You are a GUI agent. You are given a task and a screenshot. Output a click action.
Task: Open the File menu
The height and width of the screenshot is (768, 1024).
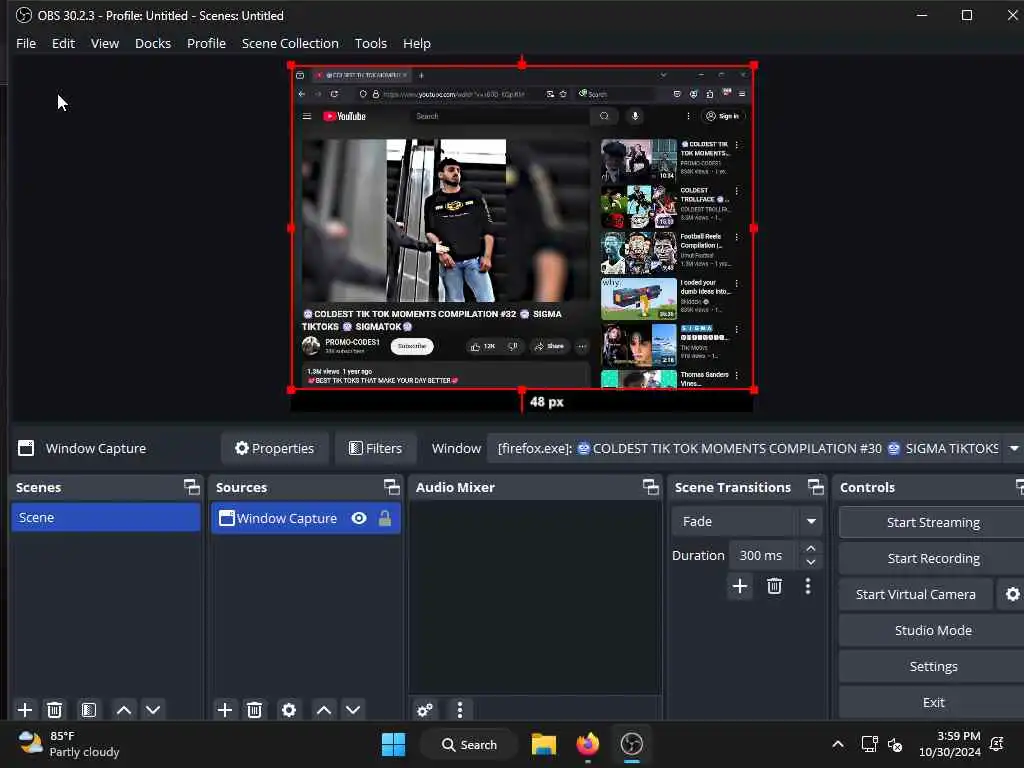[x=26, y=43]
